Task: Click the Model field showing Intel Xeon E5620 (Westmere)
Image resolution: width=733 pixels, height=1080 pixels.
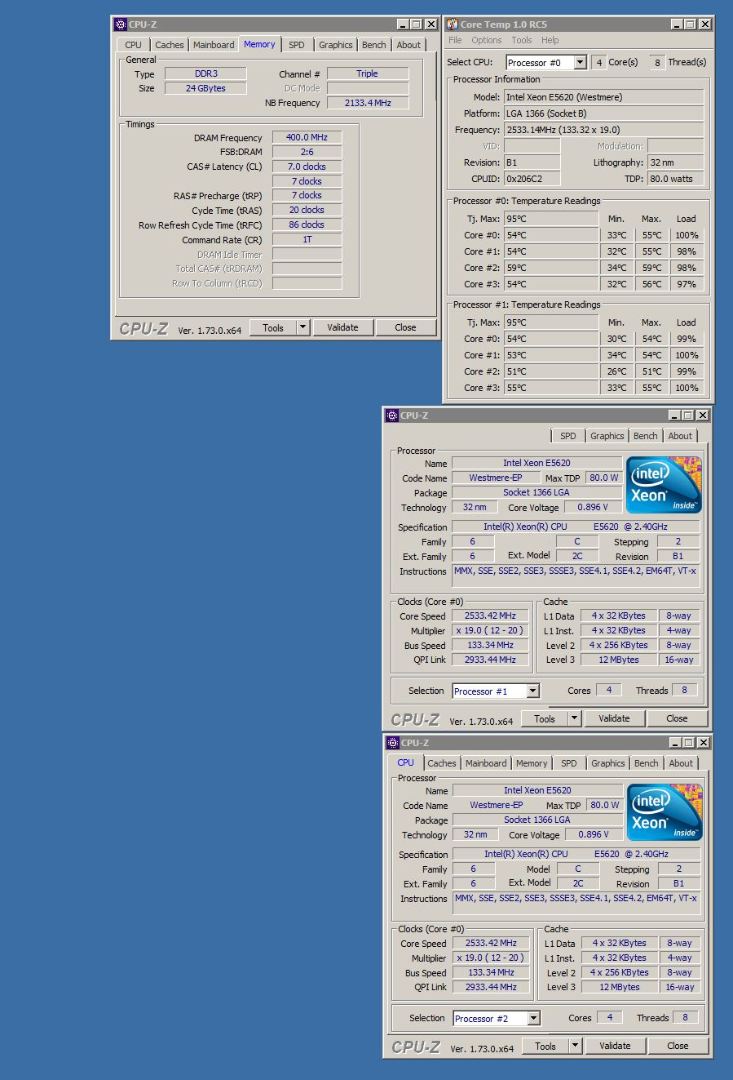Action: pyautogui.click(x=603, y=97)
